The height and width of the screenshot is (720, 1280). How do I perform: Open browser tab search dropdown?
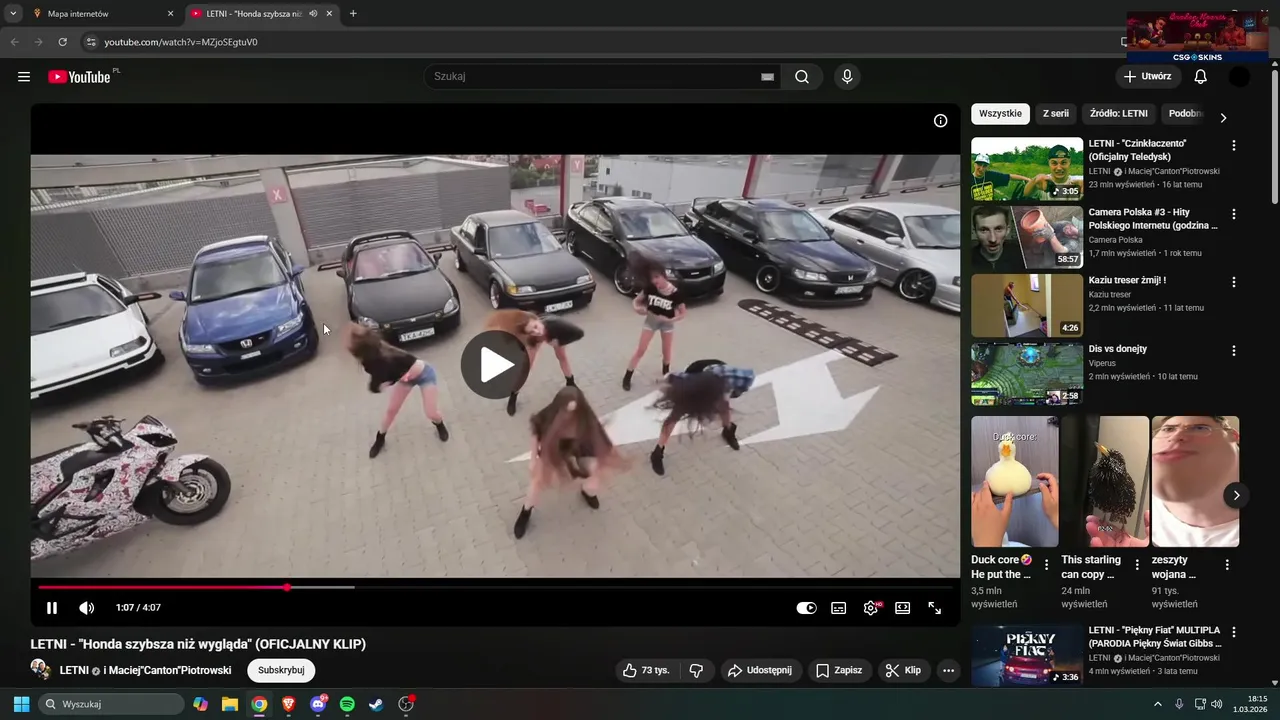tap(13, 14)
